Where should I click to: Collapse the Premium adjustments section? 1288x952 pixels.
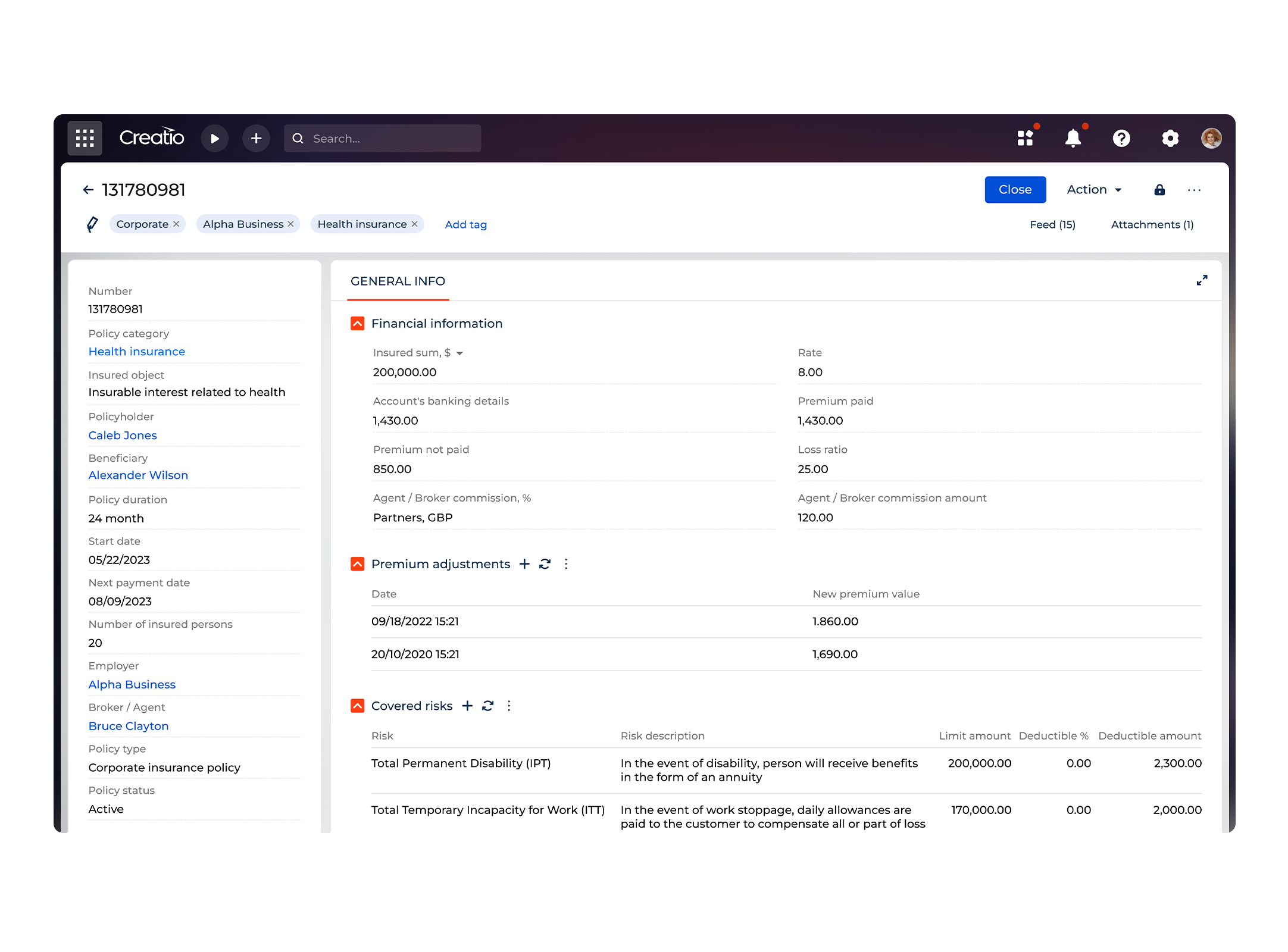[357, 564]
